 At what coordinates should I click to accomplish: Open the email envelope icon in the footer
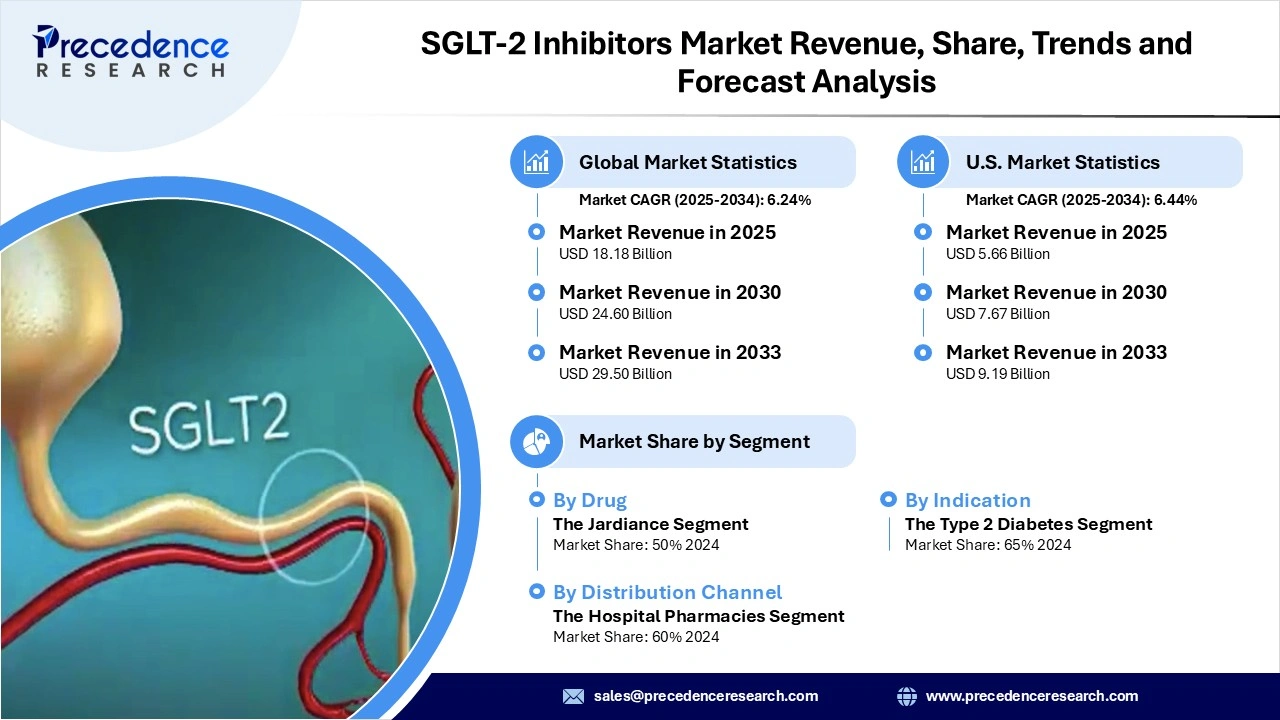coord(573,696)
